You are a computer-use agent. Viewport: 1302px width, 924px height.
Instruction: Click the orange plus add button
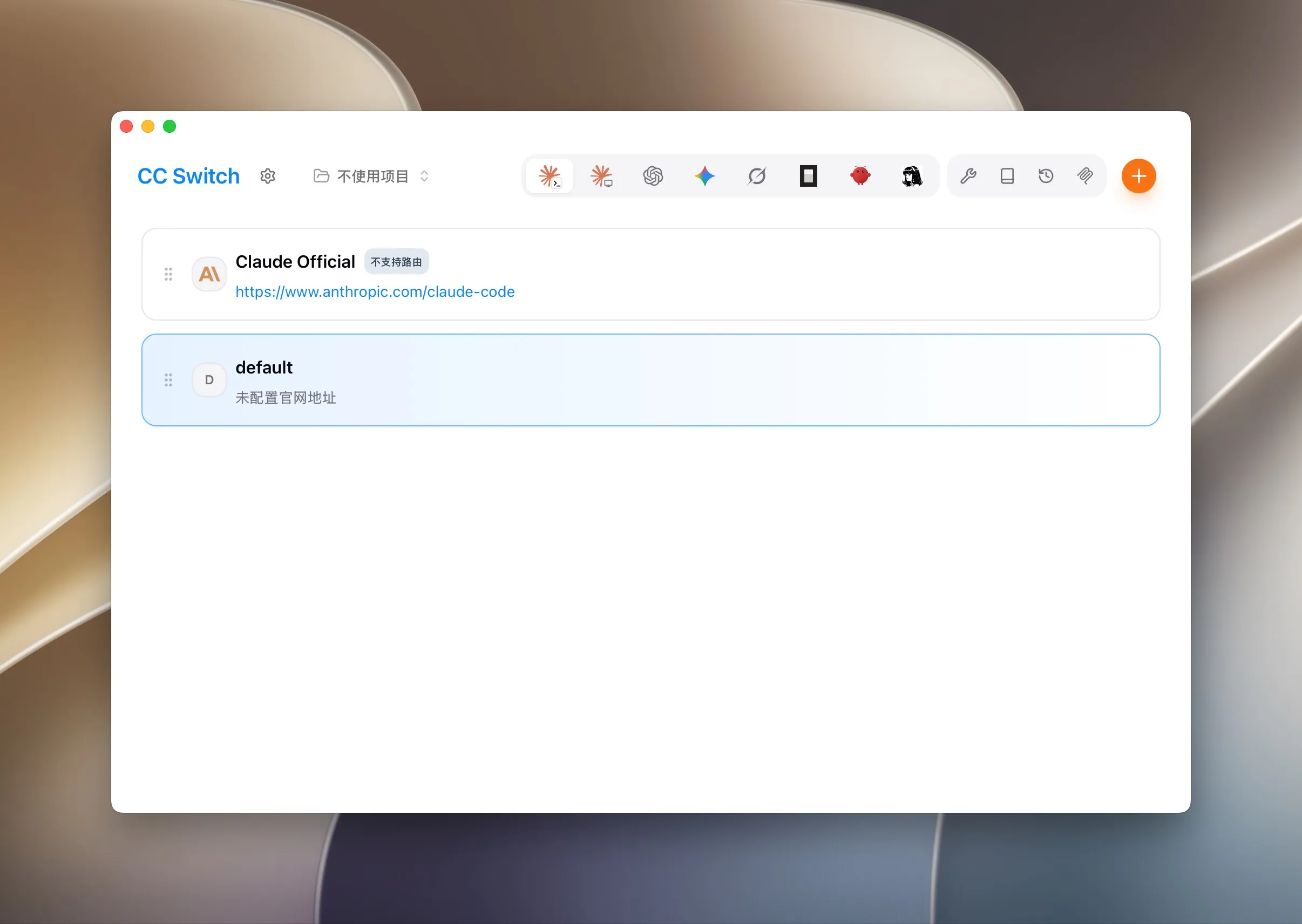tap(1138, 176)
